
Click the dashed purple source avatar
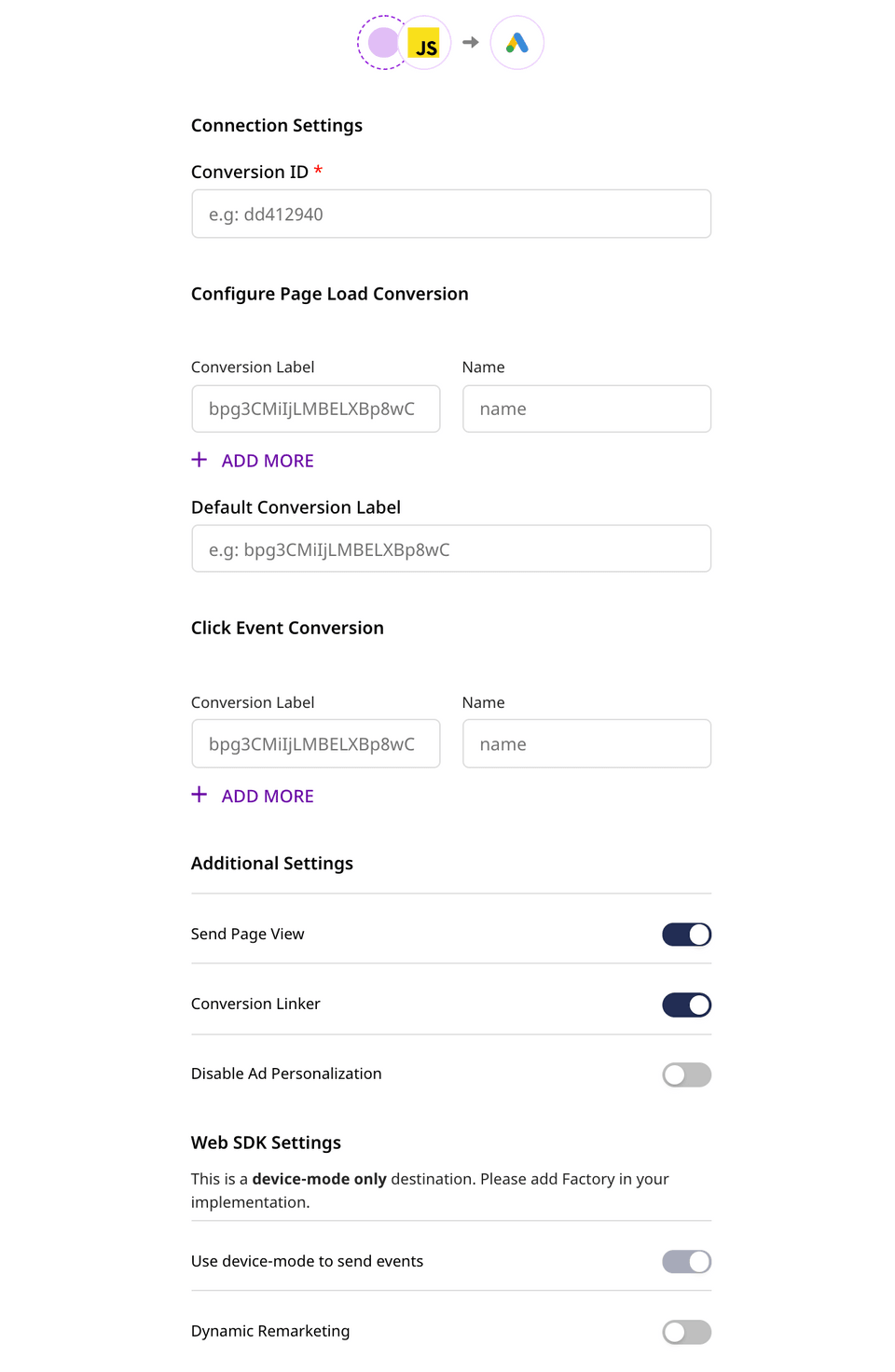(382, 42)
